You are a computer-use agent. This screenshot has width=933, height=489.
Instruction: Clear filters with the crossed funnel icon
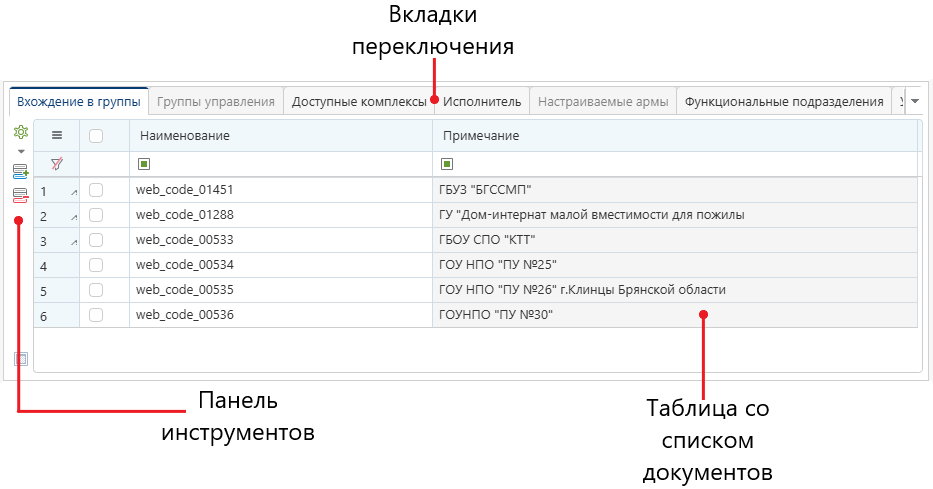57,164
